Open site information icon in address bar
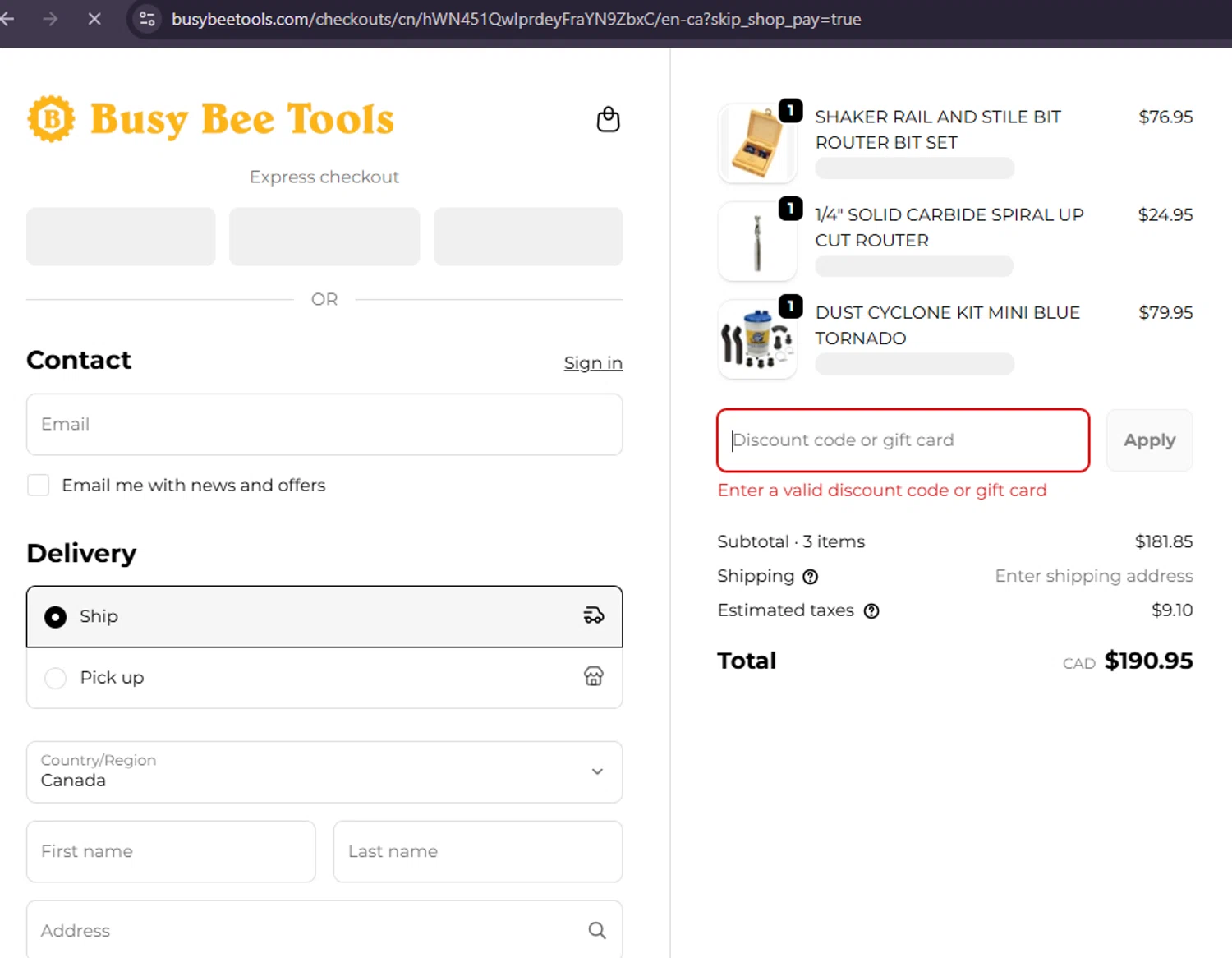This screenshot has height=958, width=1232. click(148, 19)
